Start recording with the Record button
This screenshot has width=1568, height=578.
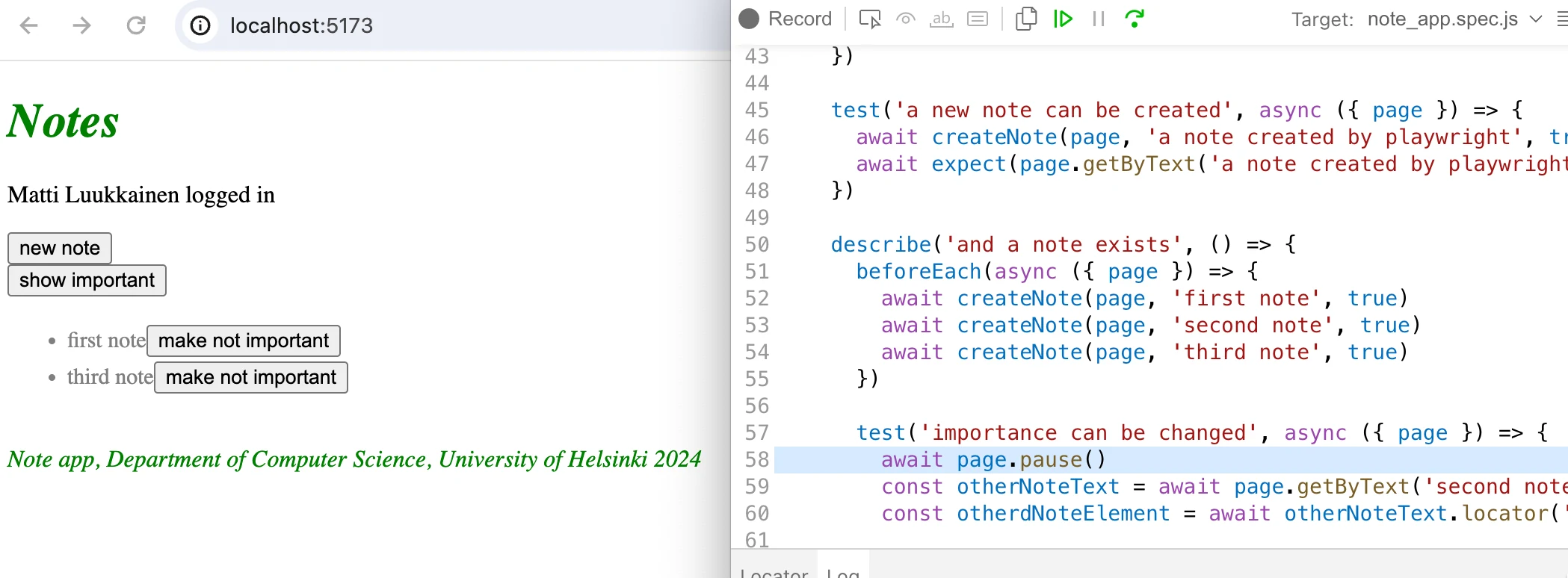point(785,19)
